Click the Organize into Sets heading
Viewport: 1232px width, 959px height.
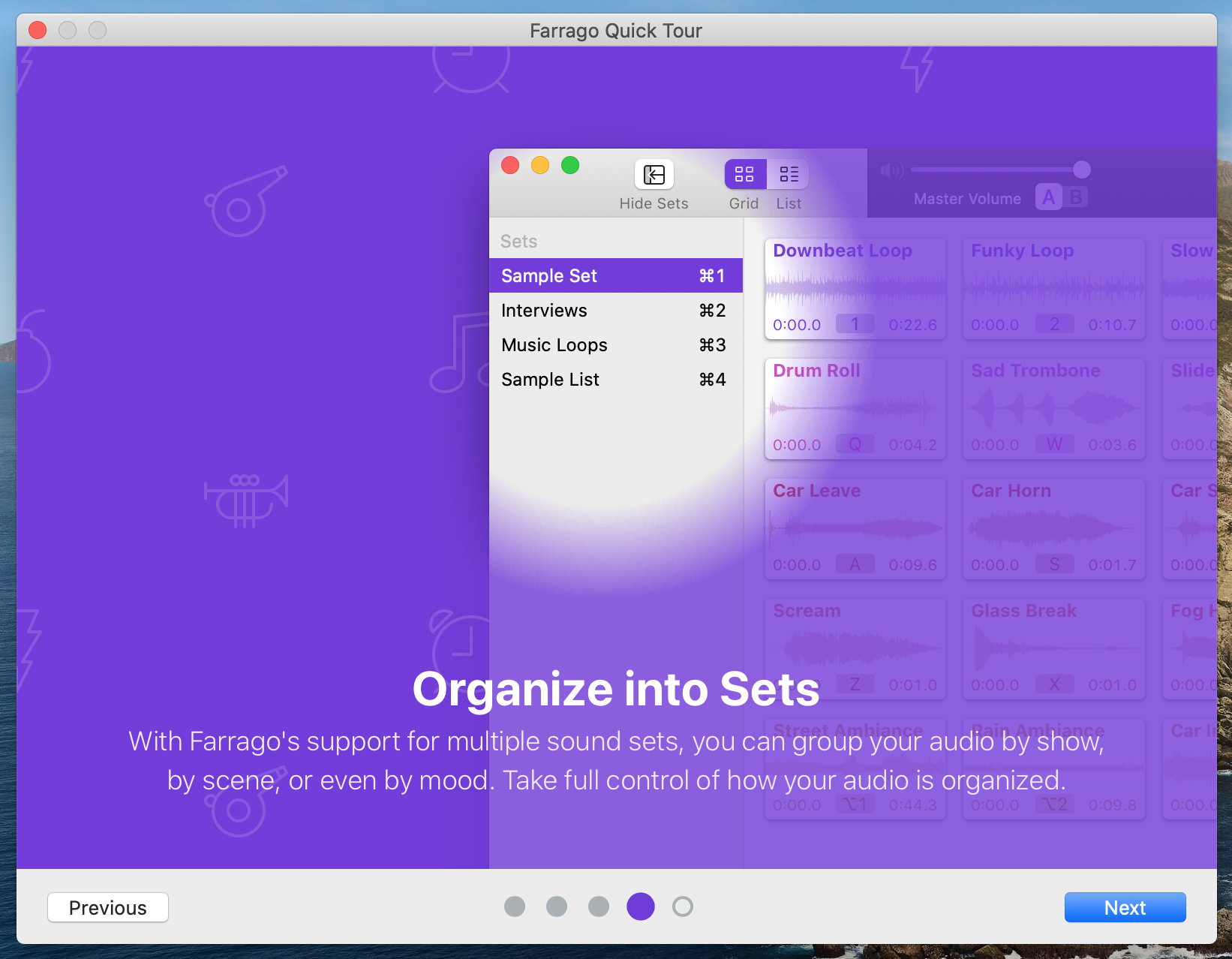tap(616, 689)
